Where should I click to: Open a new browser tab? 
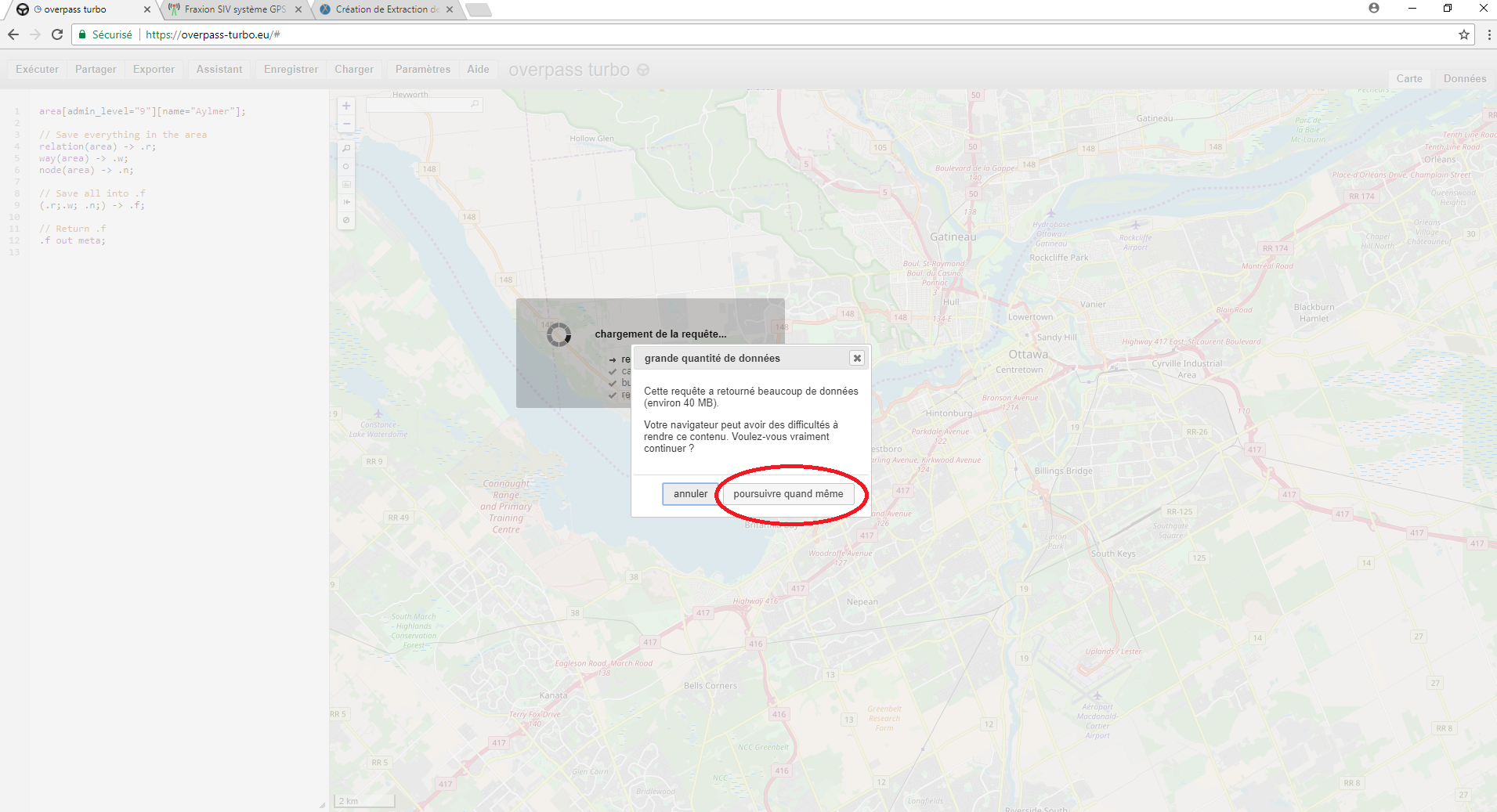pyautogui.click(x=478, y=10)
